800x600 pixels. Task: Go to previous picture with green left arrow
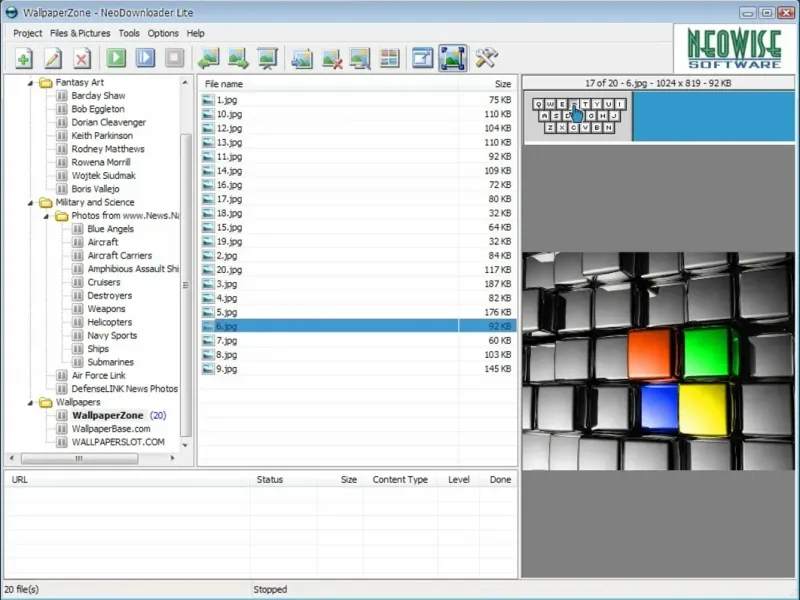point(209,58)
